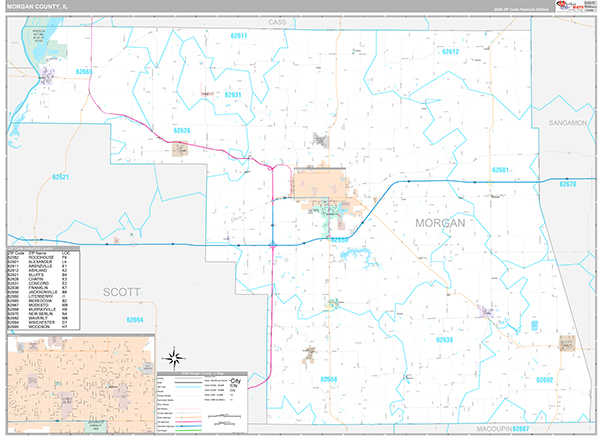This screenshot has height=436, width=600.
Task: Click the MORGAN county name label
Action: [440, 223]
